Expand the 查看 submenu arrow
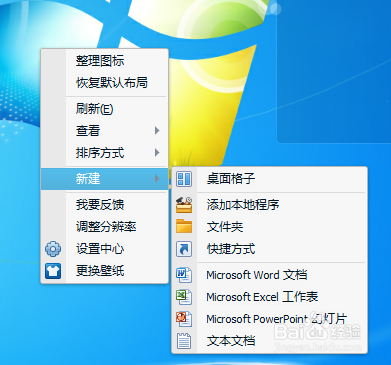Image resolution: width=391 pixels, height=365 pixels. [x=157, y=131]
